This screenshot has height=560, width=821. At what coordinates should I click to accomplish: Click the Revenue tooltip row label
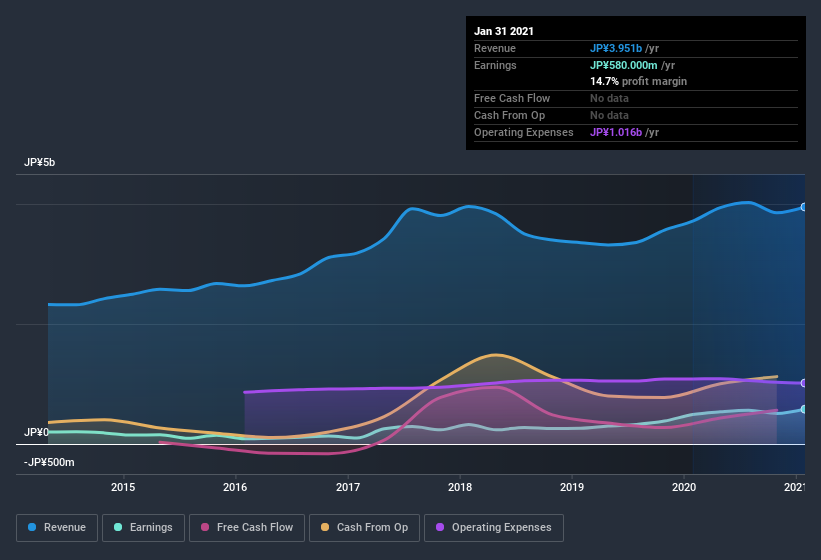point(495,48)
